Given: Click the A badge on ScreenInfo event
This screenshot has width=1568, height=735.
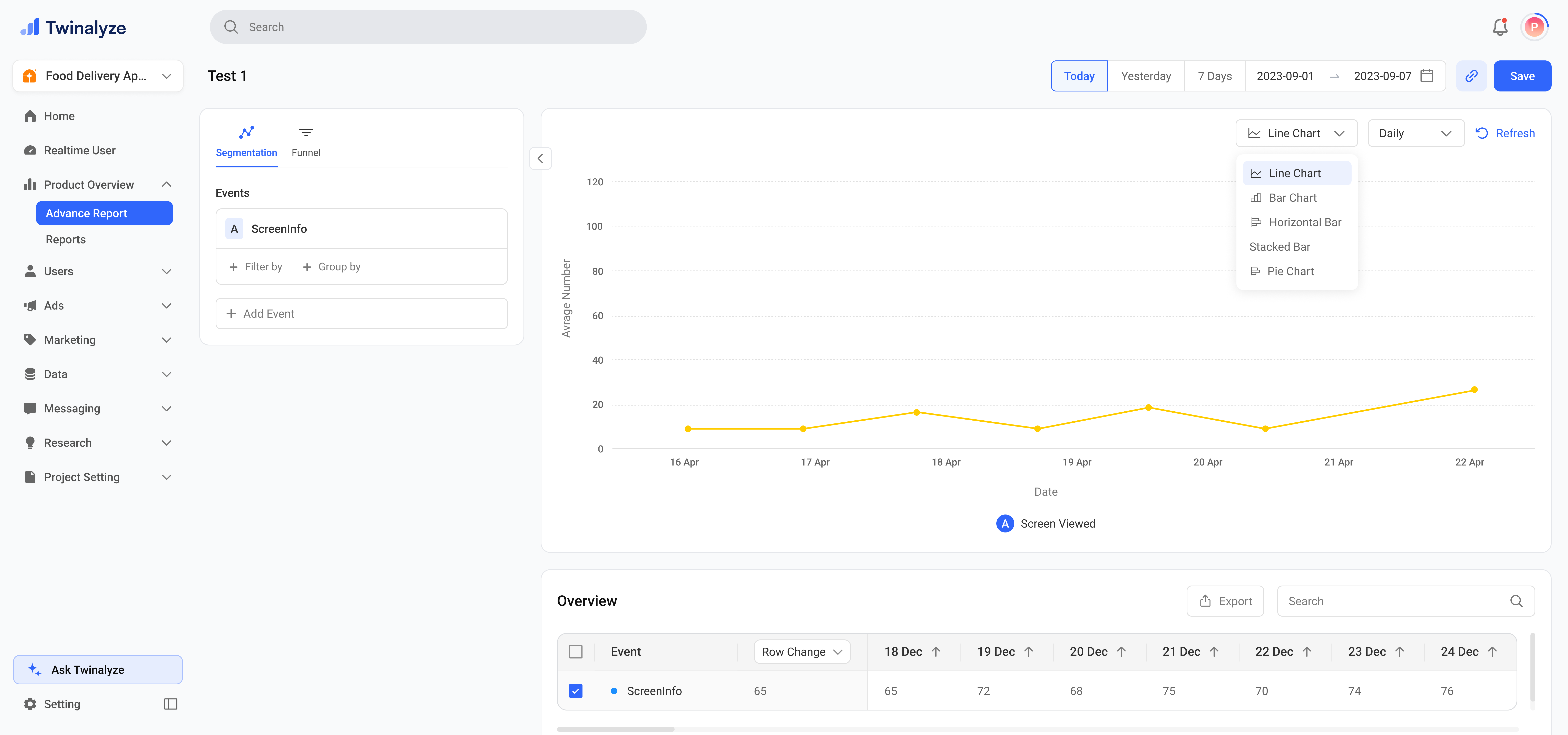Looking at the screenshot, I should pos(234,229).
